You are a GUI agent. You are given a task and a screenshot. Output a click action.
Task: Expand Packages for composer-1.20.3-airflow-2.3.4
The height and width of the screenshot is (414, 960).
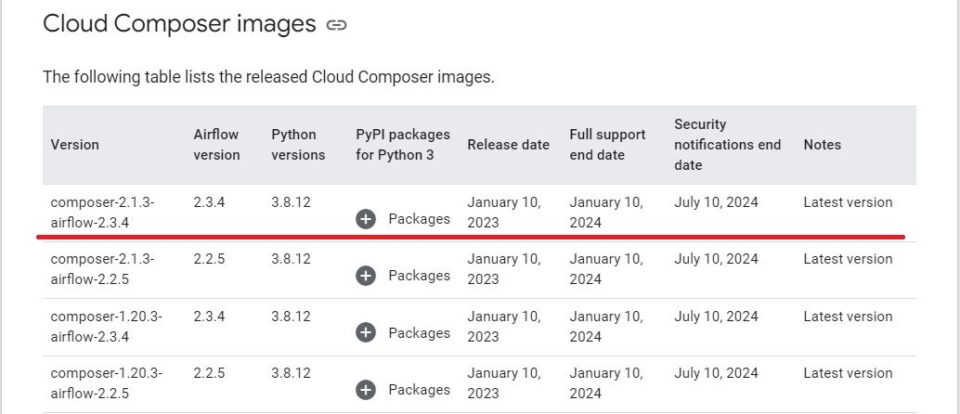click(403, 333)
